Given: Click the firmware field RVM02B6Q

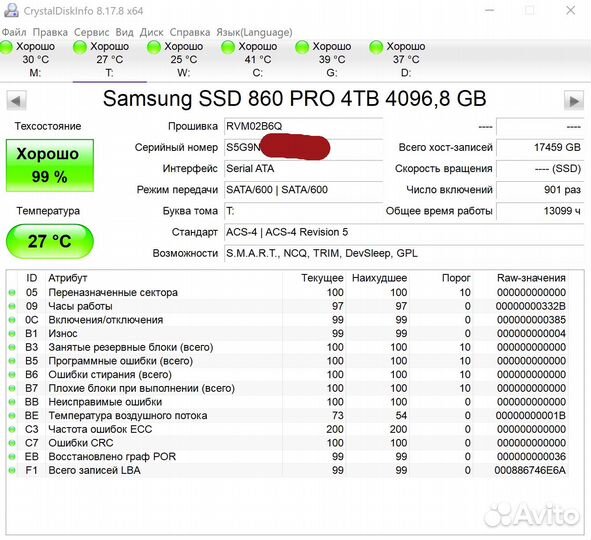Looking at the screenshot, I should (303, 126).
